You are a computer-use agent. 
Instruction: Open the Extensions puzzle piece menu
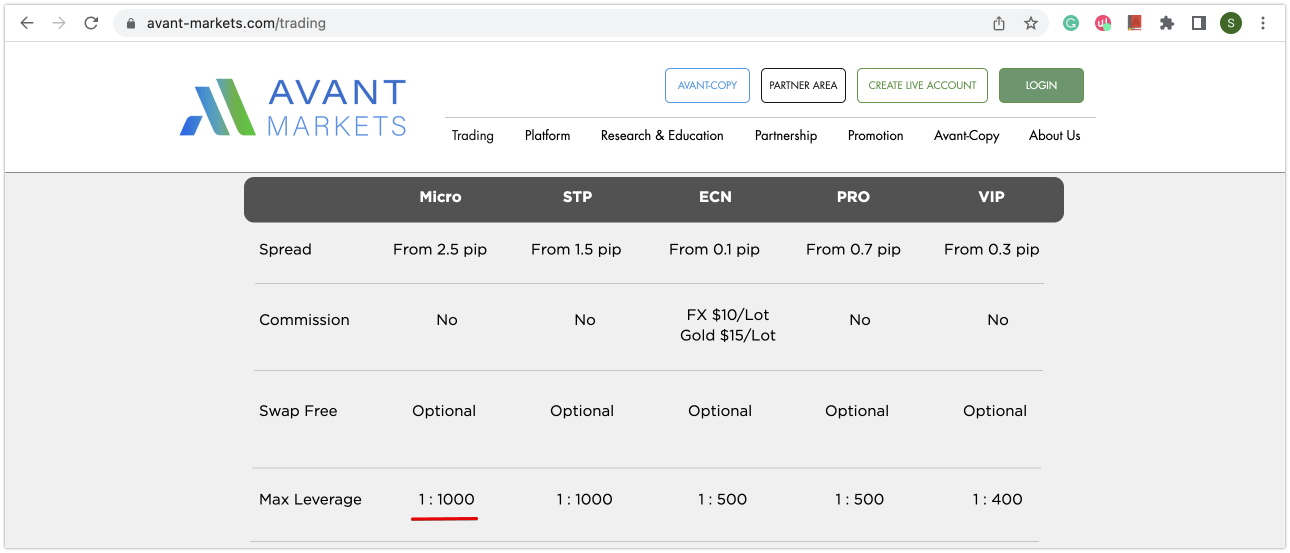[x=1167, y=23]
